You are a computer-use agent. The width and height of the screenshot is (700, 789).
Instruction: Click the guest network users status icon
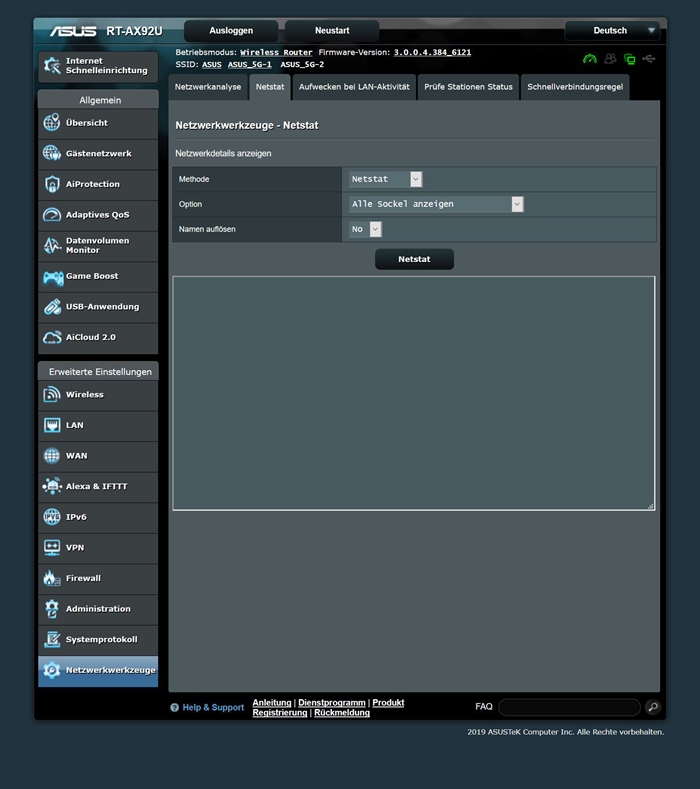click(x=610, y=59)
